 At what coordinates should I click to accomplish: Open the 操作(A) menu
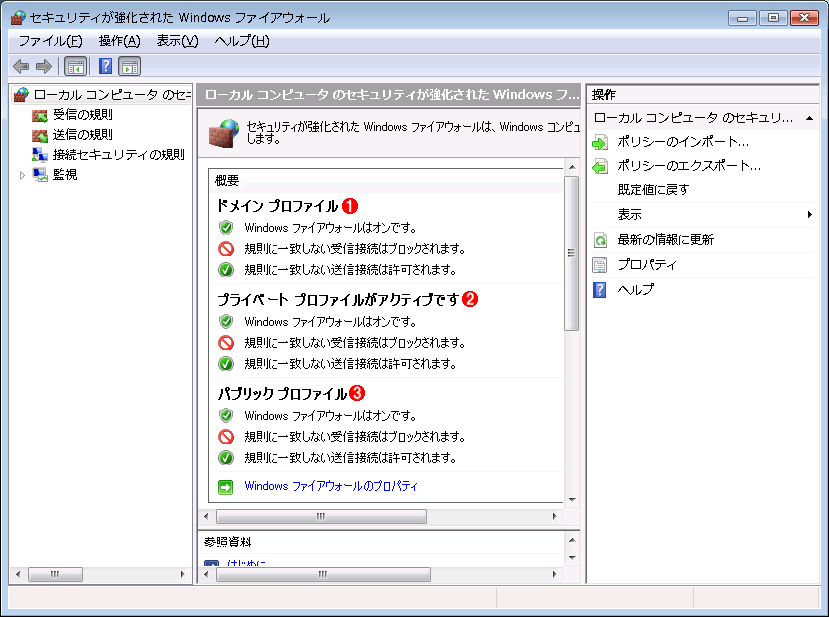pyautogui.click(x=119, y=41)
